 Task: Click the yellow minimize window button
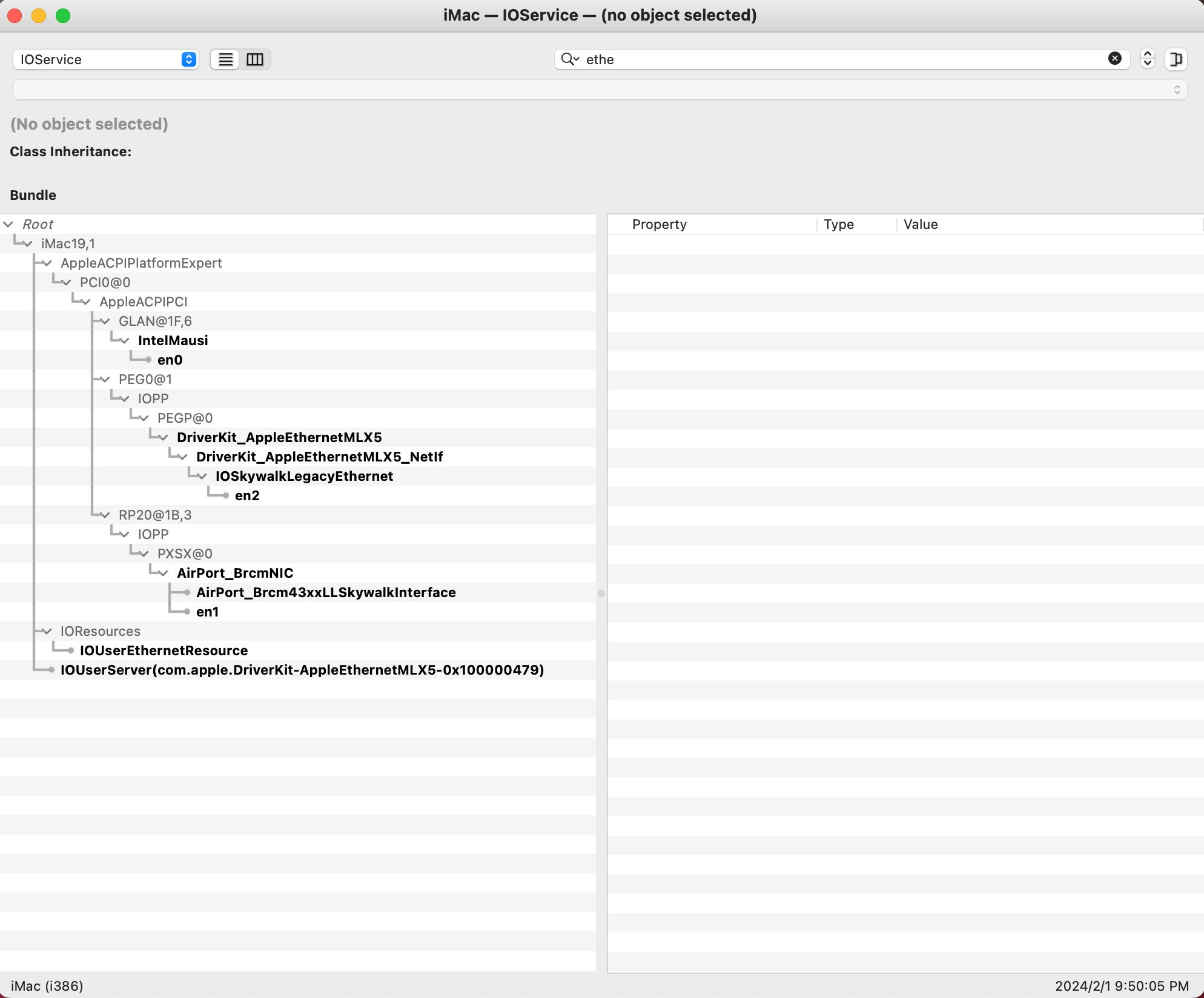tap(39, 16)
